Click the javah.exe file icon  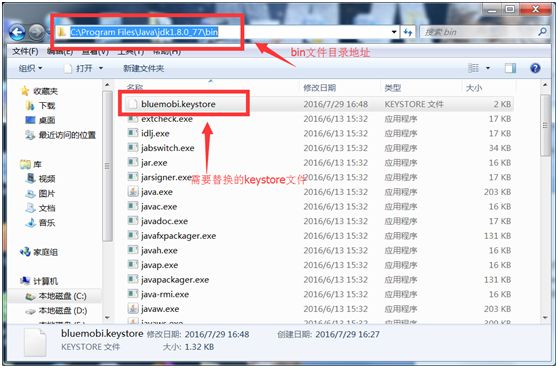133,250
